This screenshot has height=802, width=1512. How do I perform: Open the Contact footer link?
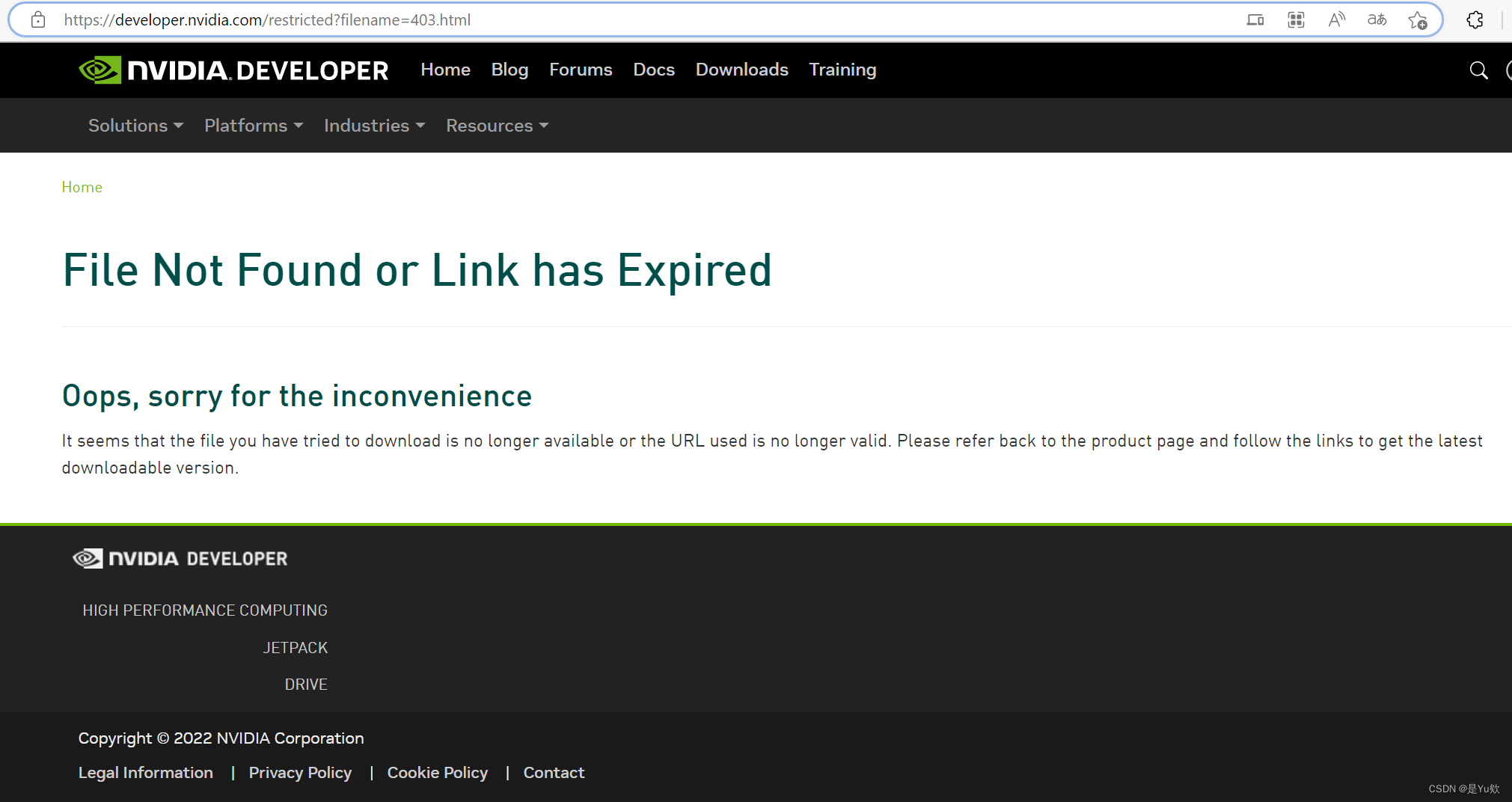pos(554,773)
